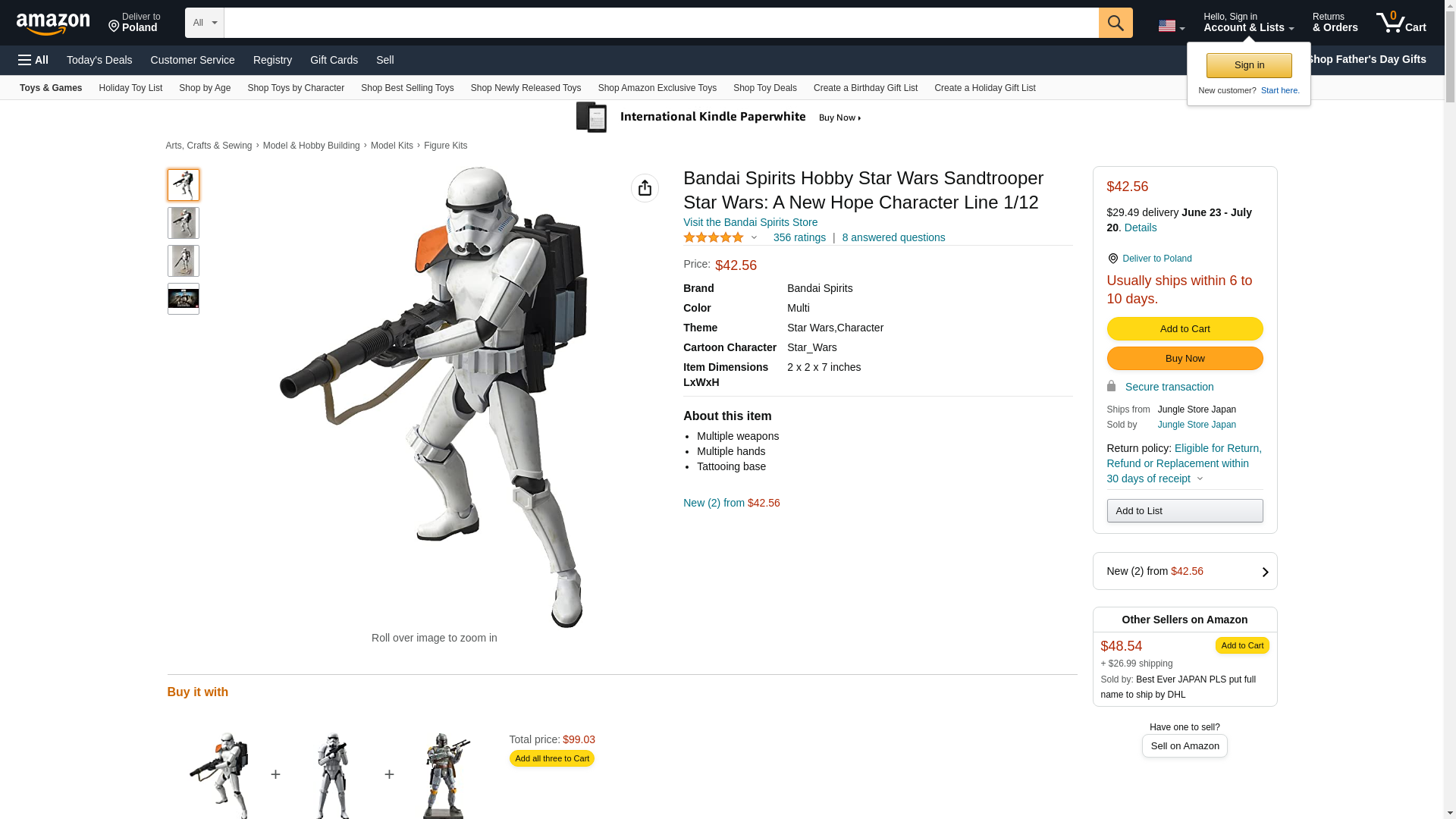Expand the Add to List dropdown

coord(1184,510)
